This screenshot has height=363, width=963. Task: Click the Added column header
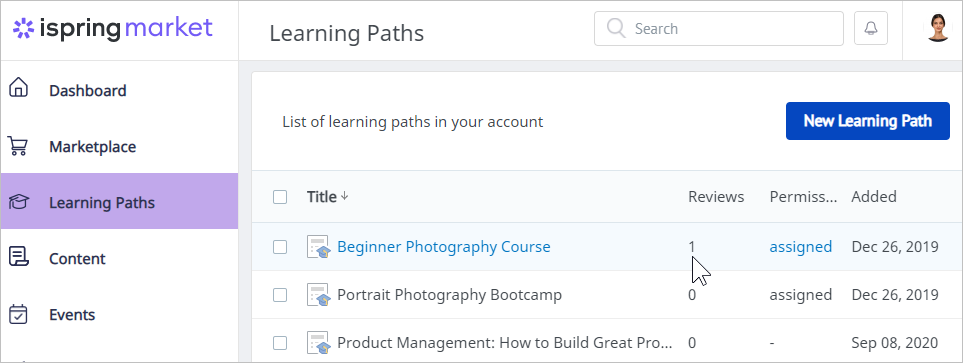click(874, 197)
